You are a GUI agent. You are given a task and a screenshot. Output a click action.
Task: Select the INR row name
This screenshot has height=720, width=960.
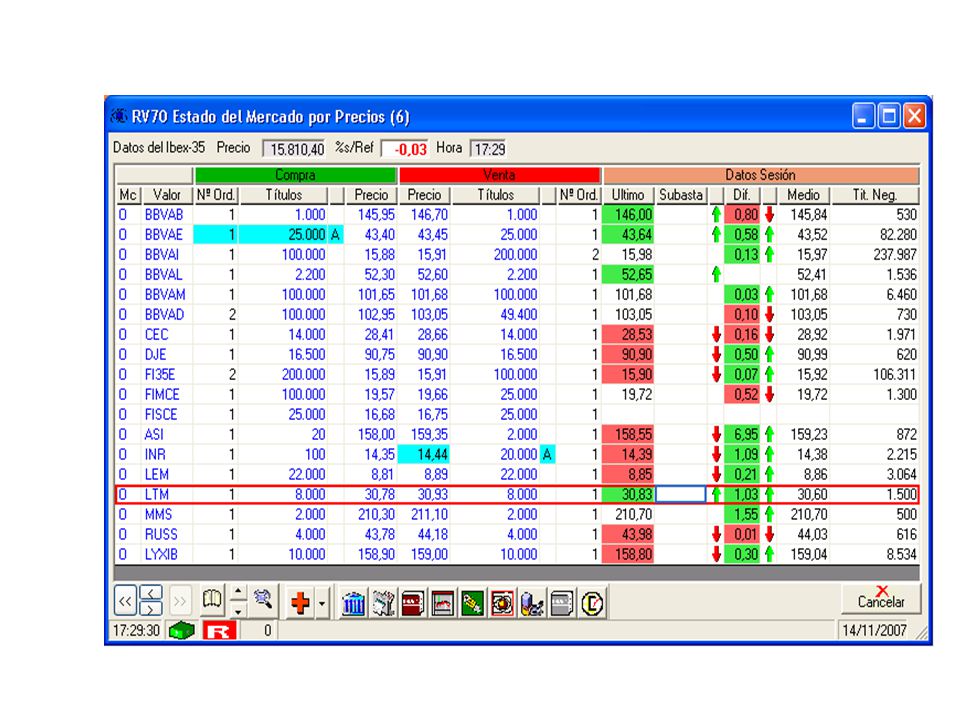pyautogui.click(x=155, y=455)
